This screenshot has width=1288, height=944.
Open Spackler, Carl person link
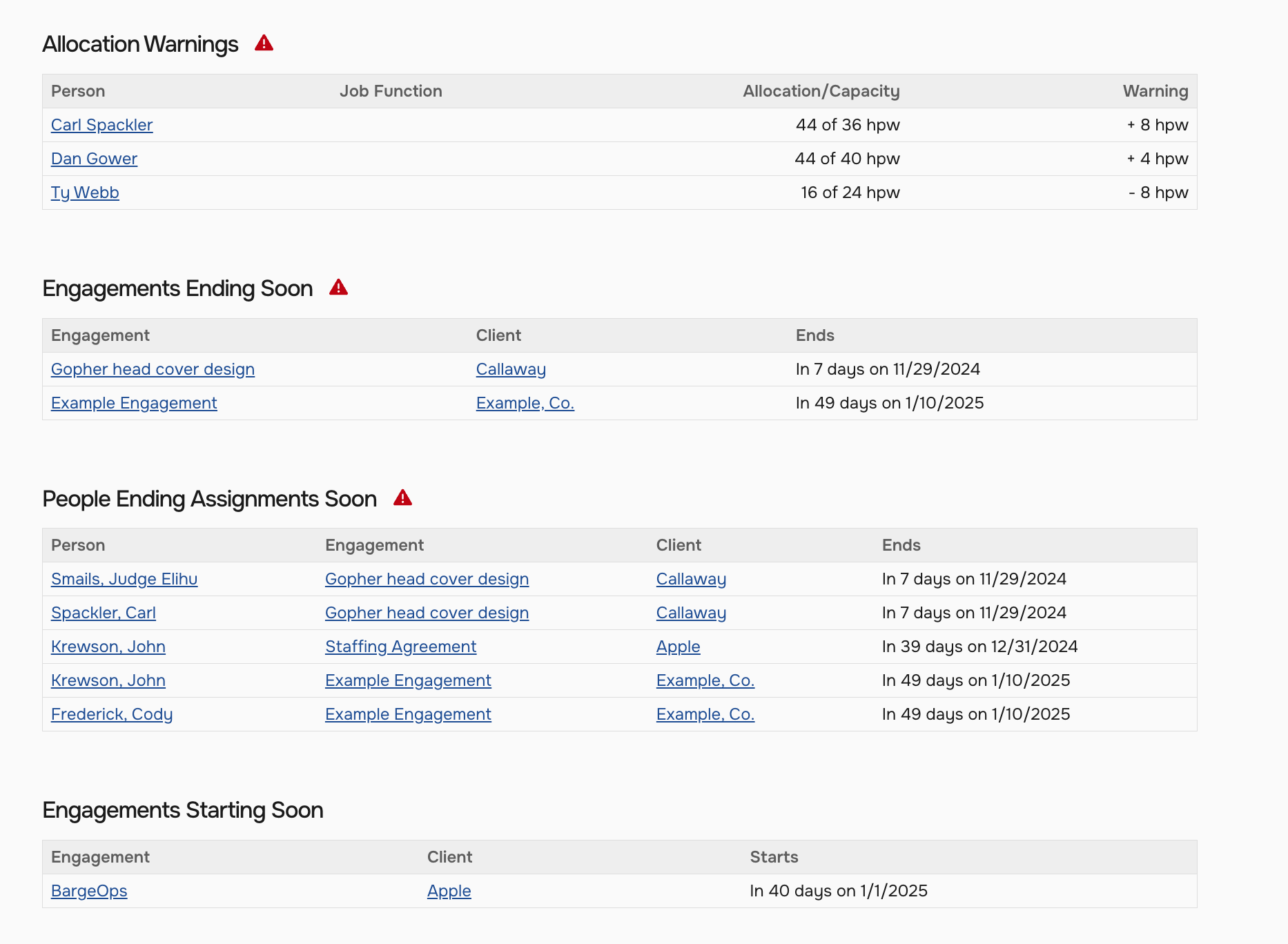pyautogui.click(x=104, y=613)
